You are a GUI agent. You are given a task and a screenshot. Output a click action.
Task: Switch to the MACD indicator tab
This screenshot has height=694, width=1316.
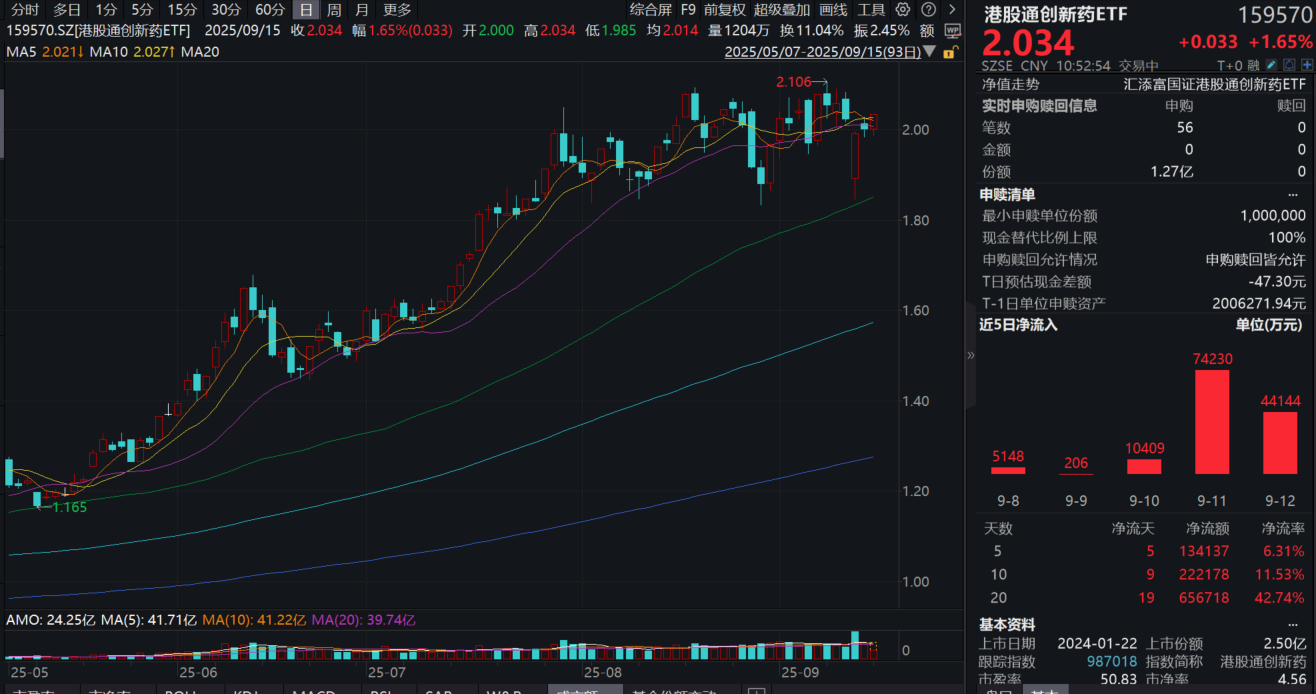tap(314, 690)
